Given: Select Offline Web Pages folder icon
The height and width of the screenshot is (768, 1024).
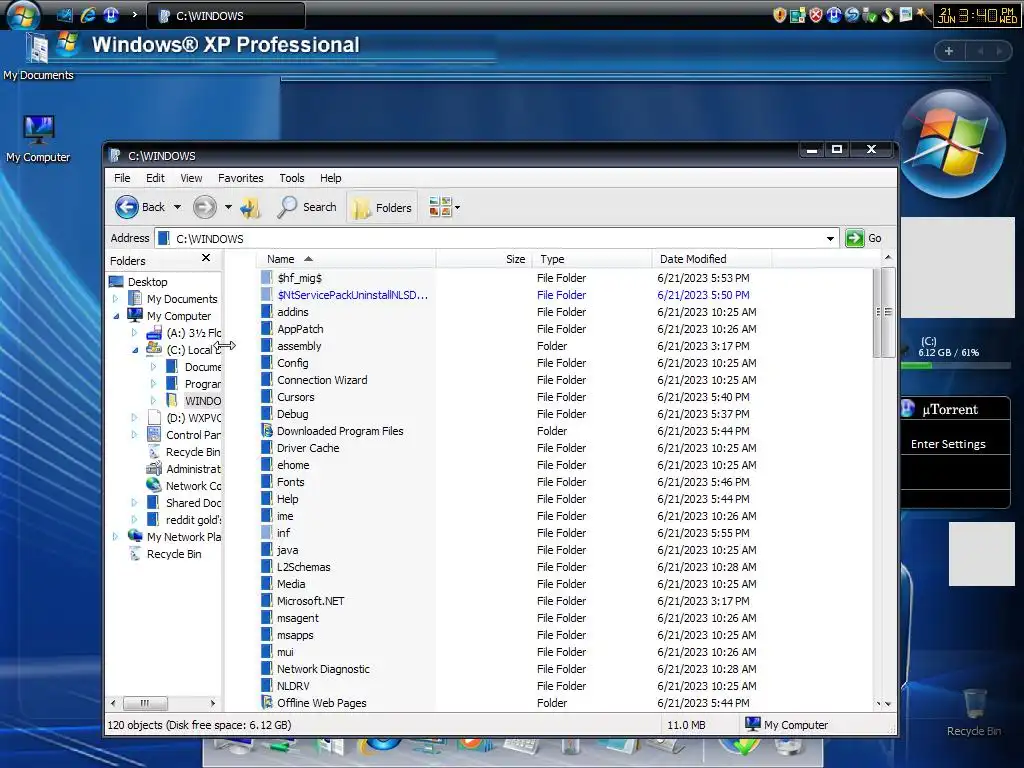Looking at the screenshot, I should 267,702.
